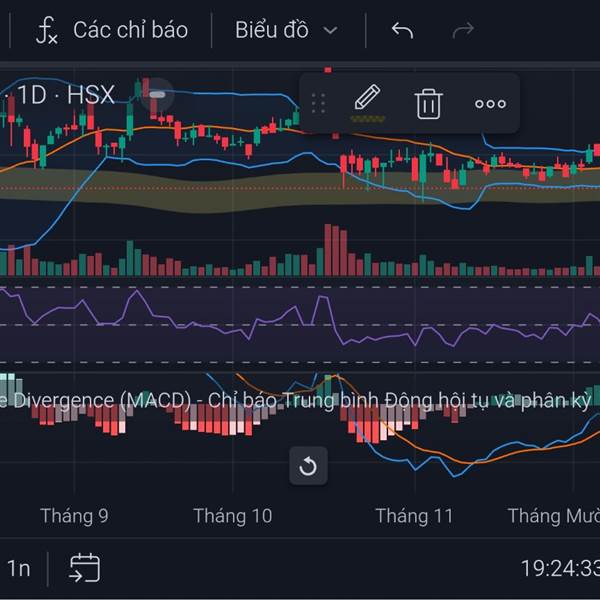The height and width of the screenshot is (600, 600).
Task: Reset the chart view
Action: [x=308, y=466]
